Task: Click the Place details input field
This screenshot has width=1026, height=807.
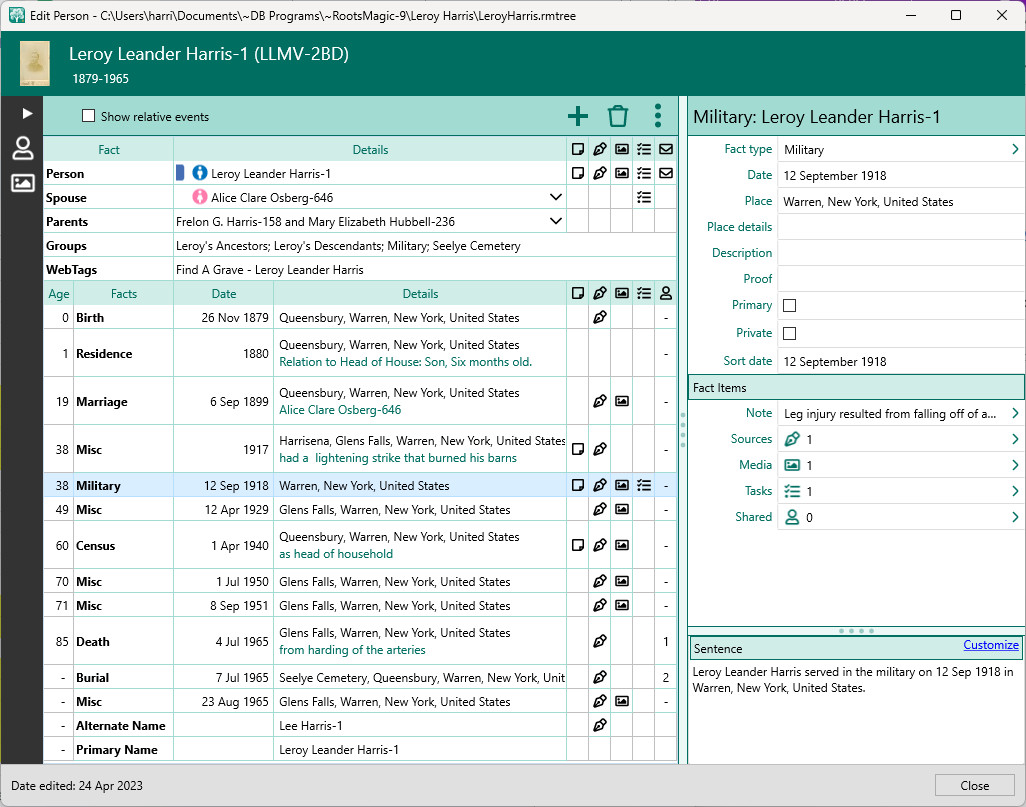Action: click(x=900, y=227)
